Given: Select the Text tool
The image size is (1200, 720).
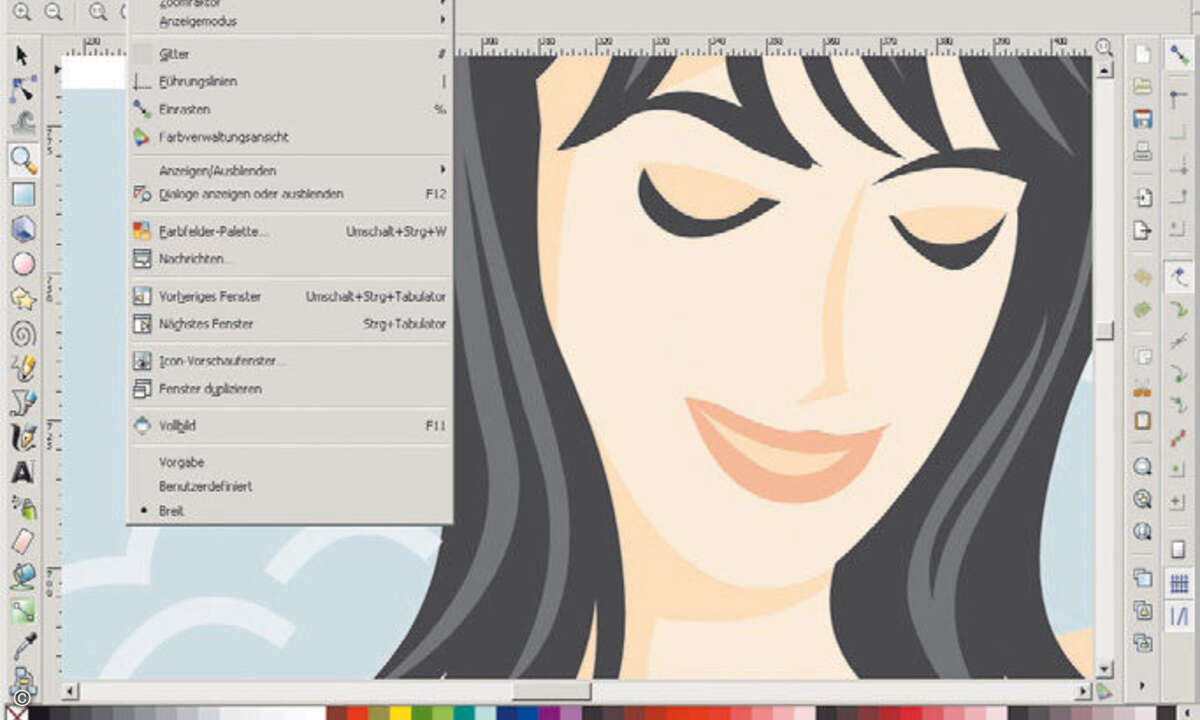Looking at the screenshot, I should point(22,472).
